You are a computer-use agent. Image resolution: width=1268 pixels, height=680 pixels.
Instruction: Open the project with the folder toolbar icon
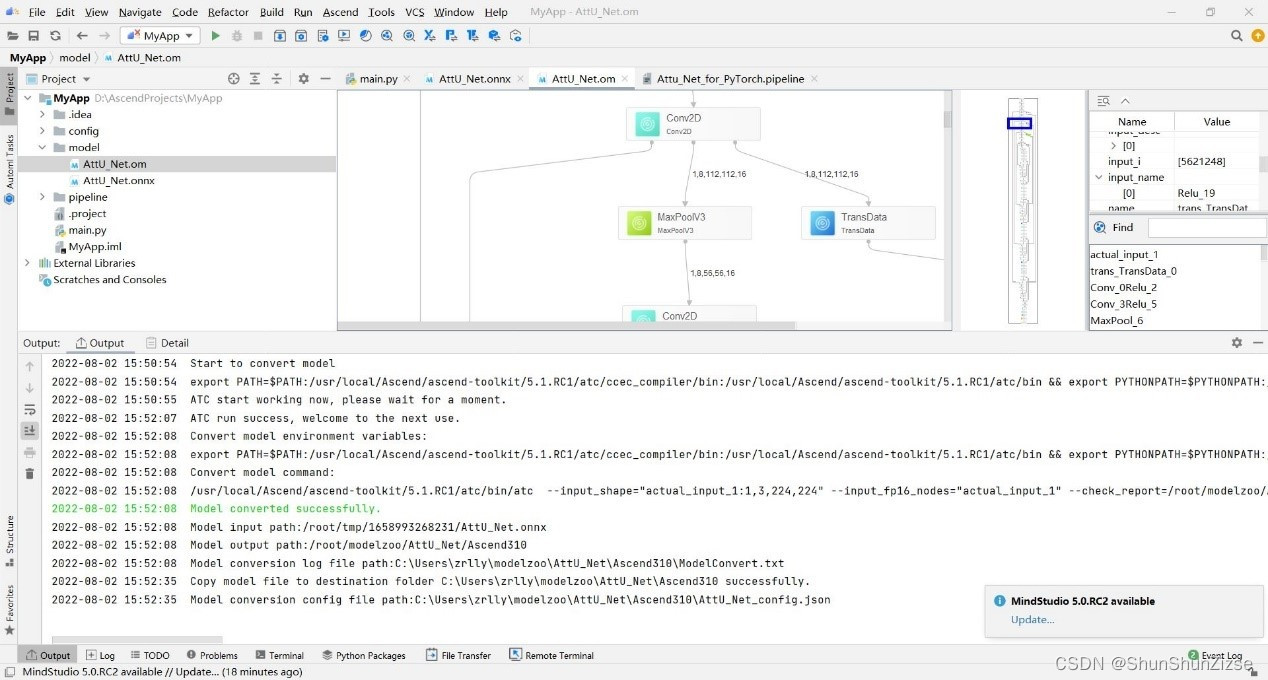[11, 35]
